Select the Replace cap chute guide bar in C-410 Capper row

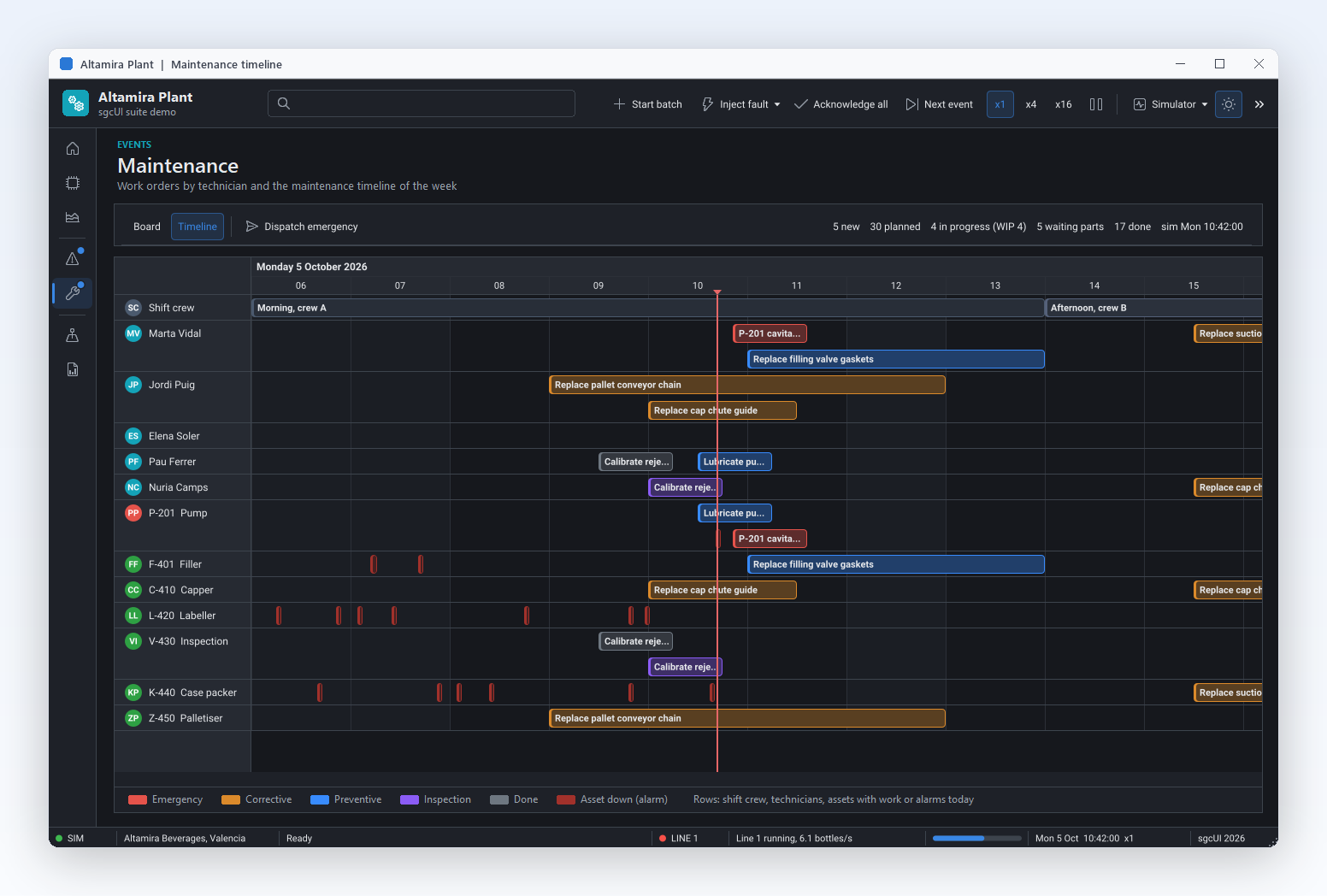pyautogui.click(x=722, y=590)
